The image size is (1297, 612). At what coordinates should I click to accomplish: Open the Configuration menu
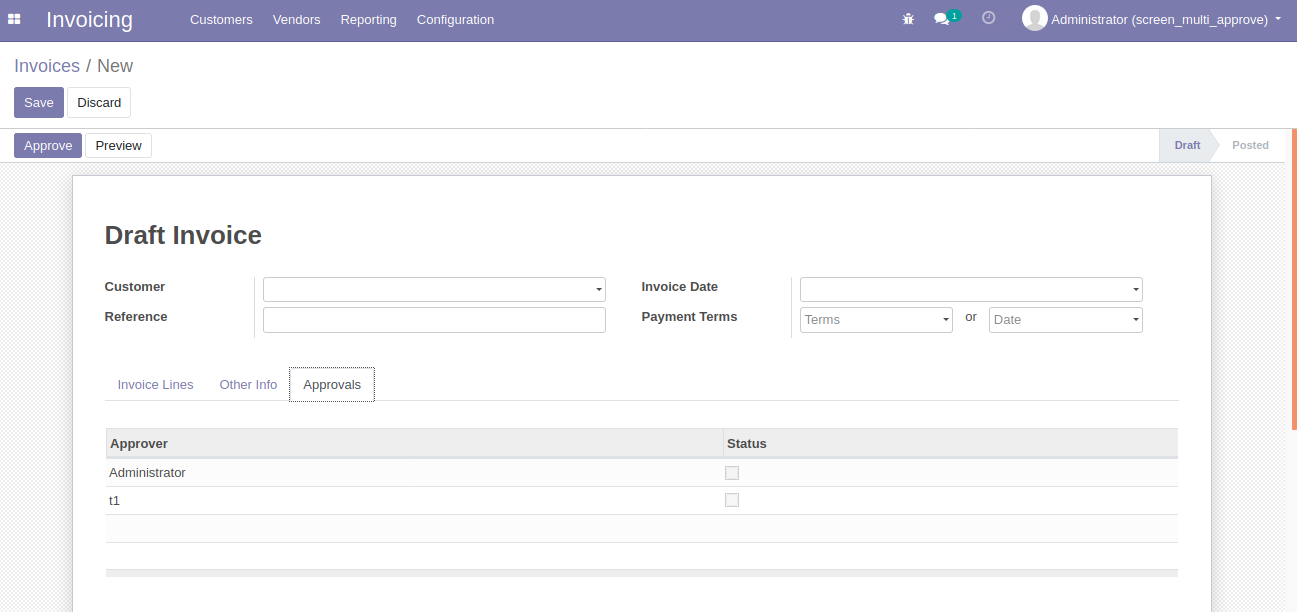(455, 19)
